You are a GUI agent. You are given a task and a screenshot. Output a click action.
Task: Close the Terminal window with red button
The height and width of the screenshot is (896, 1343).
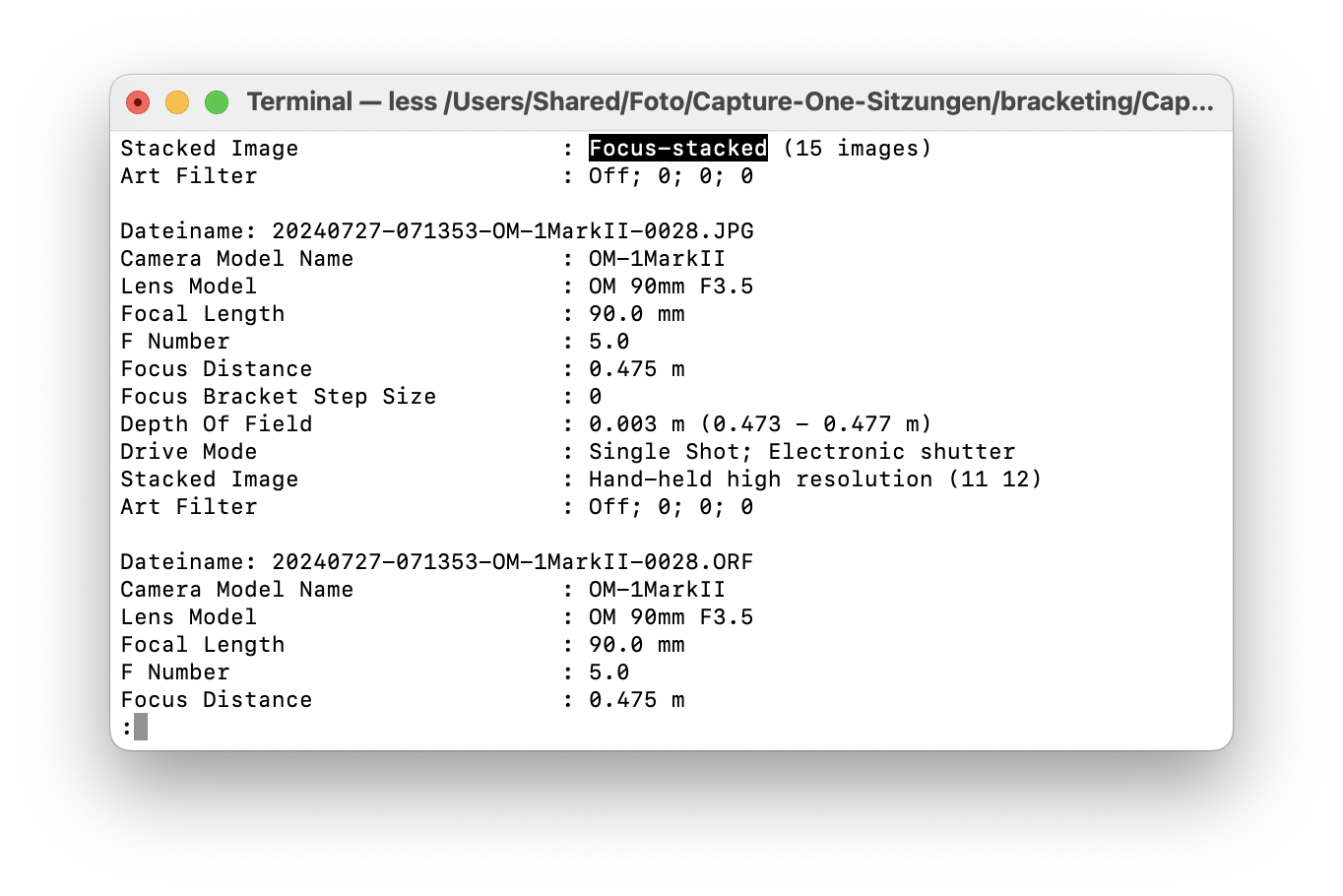coord(138,102)
